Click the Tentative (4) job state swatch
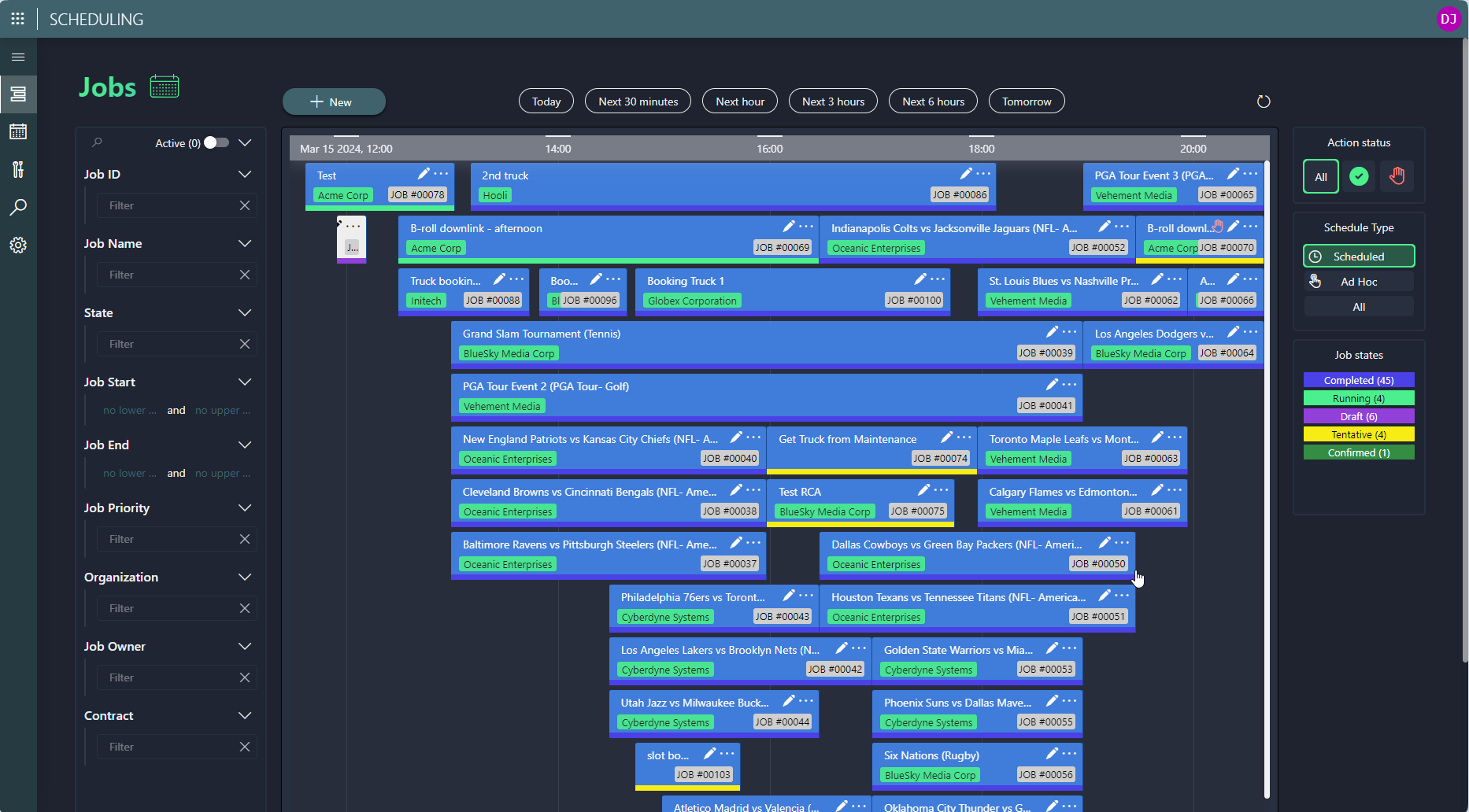 pyautogui.click(x=1359, y=434)
